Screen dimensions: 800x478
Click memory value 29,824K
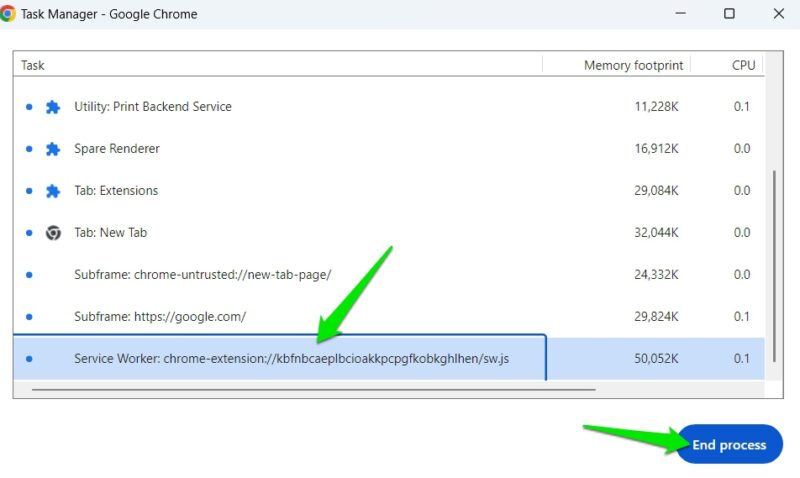[x=656, y=316]
